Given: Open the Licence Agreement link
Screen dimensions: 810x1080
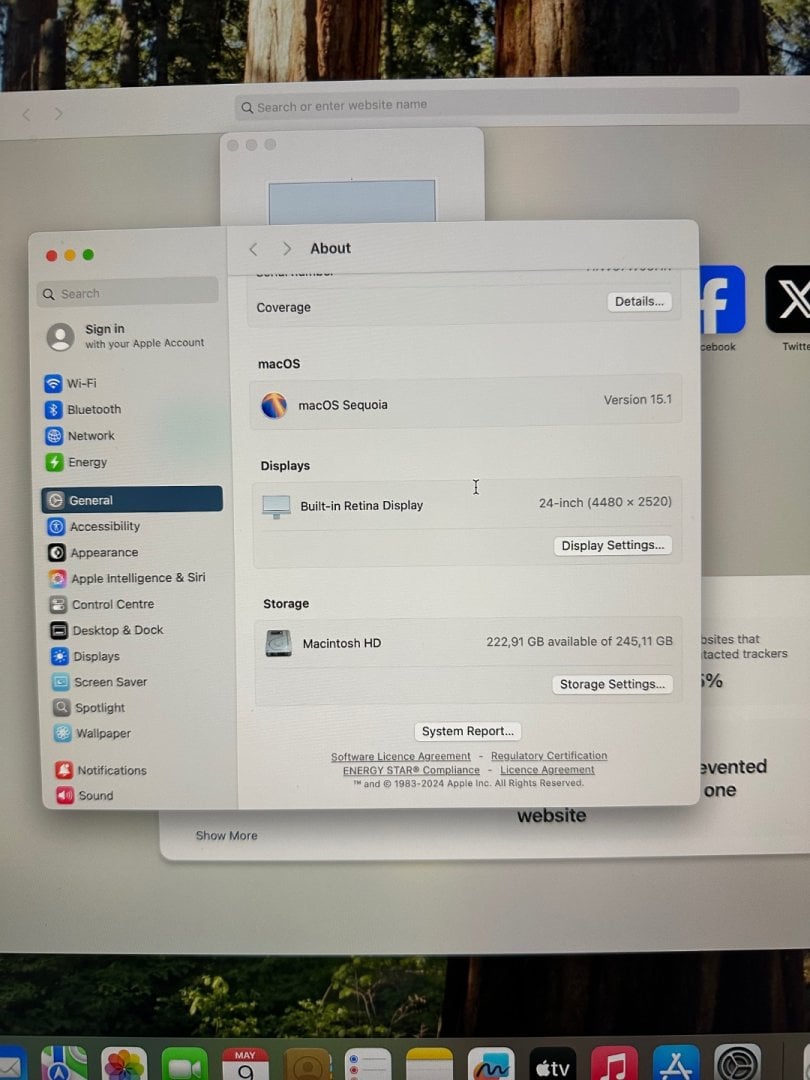Looking at the screenshot, I should [547, 769].
